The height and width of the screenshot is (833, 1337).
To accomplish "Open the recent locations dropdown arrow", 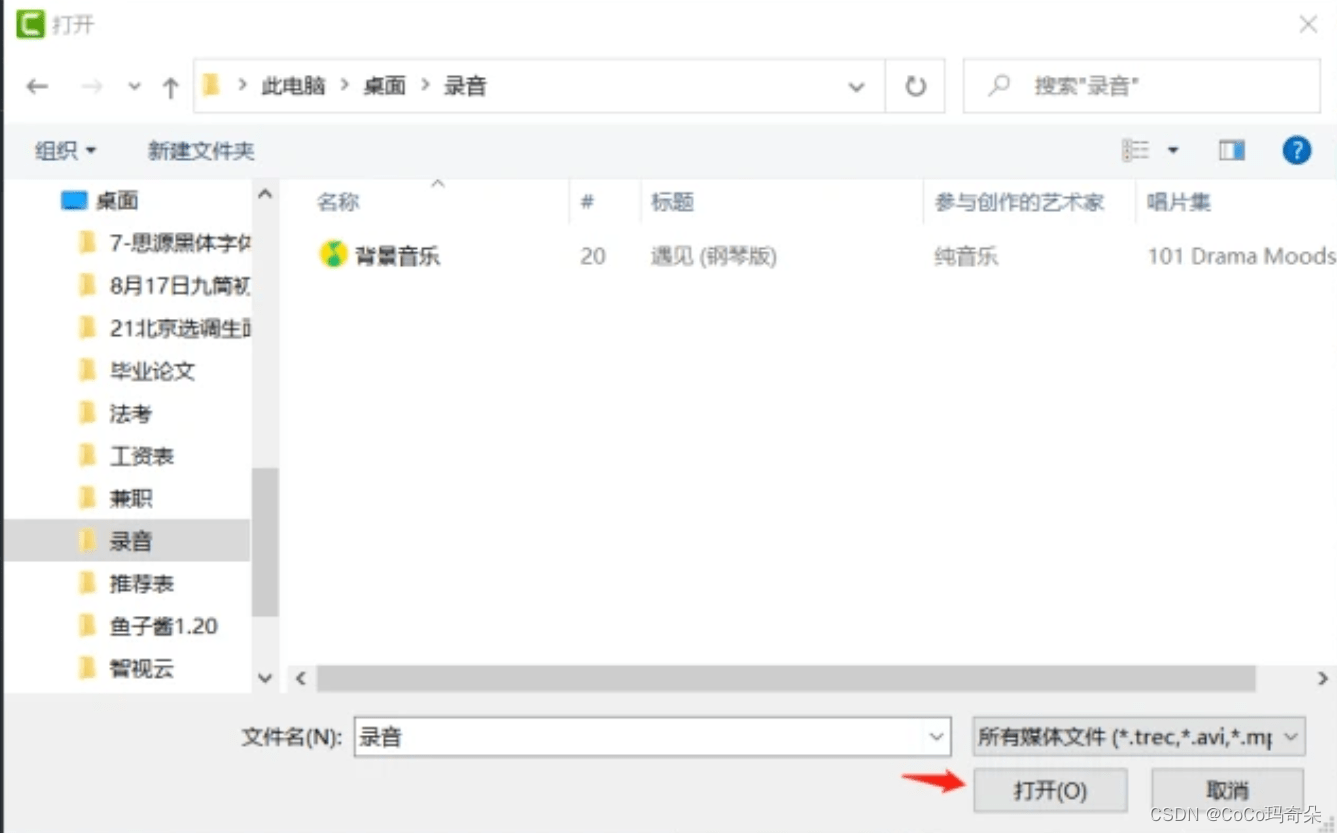I will click(134, 87).
